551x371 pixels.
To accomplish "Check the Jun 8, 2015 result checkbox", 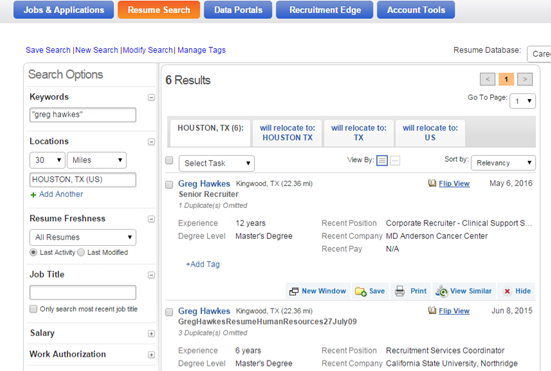I will pos(169,312).
